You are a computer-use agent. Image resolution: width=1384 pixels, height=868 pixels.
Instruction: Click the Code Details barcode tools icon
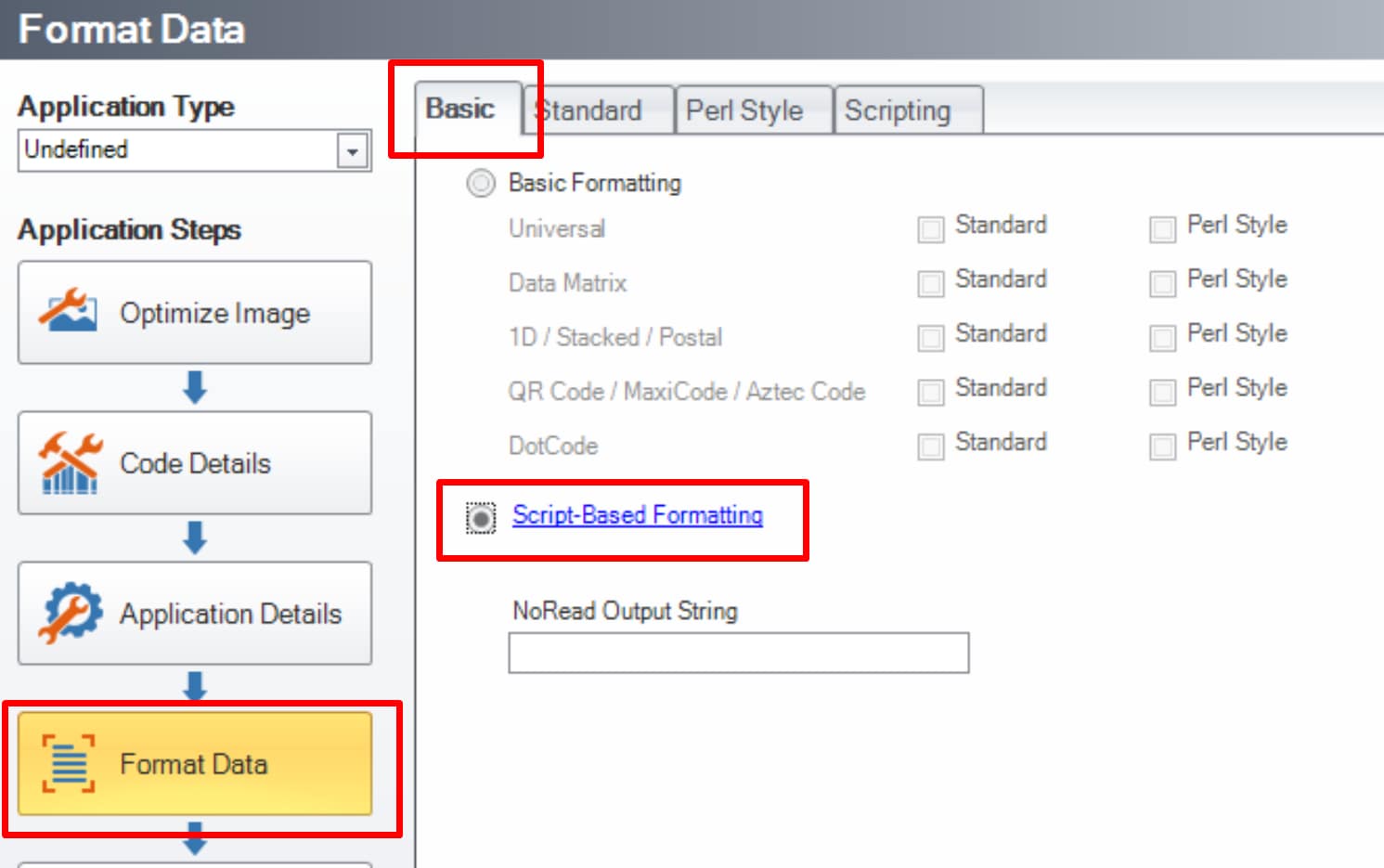[70, 462]
